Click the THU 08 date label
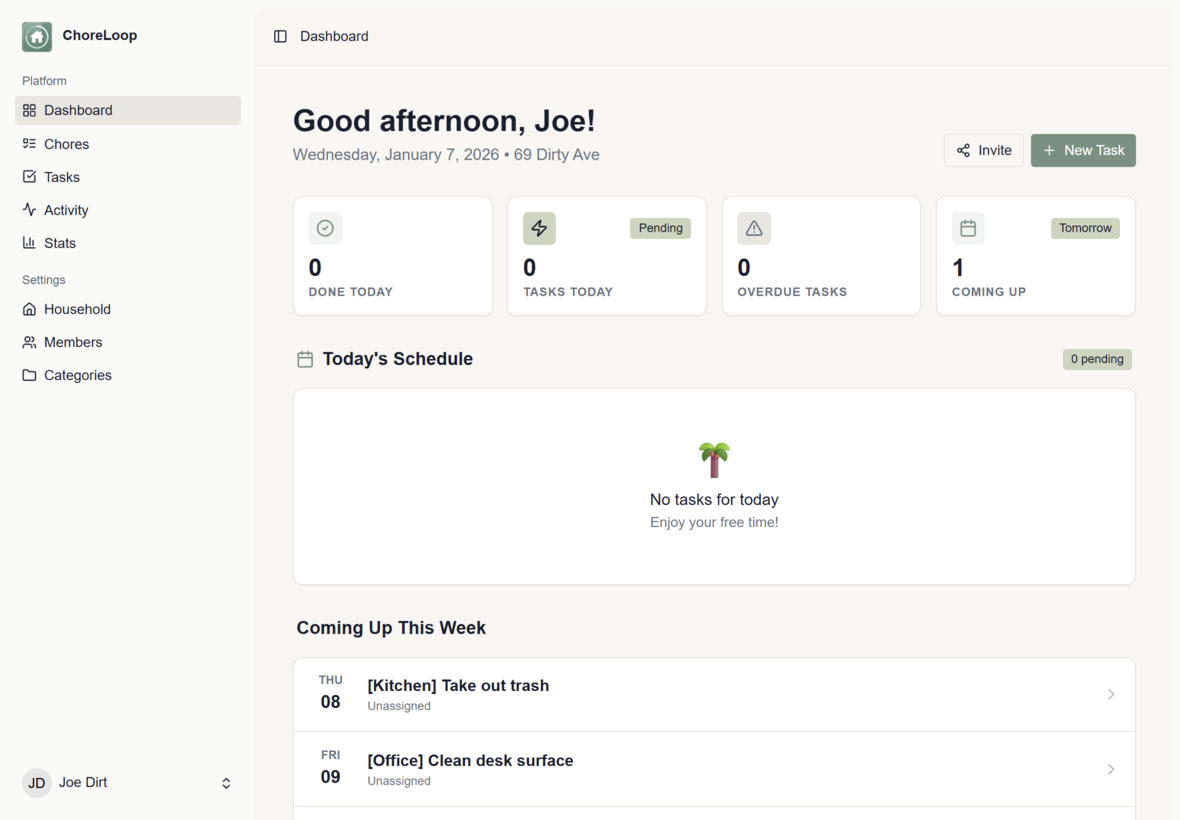Screen dimensions: 1180x820 click(x=330, y=693)
